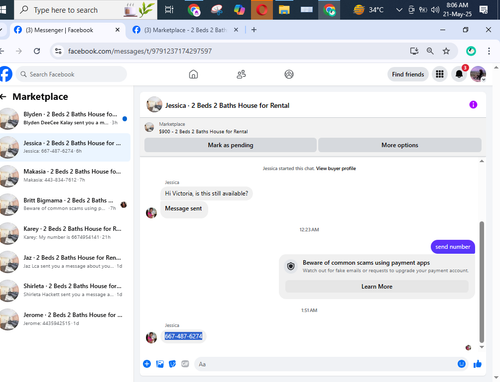The height and width of the screenshot is (382, 500).
Task: Open the Groups icon in top navigation
Action: pos(289,74)
